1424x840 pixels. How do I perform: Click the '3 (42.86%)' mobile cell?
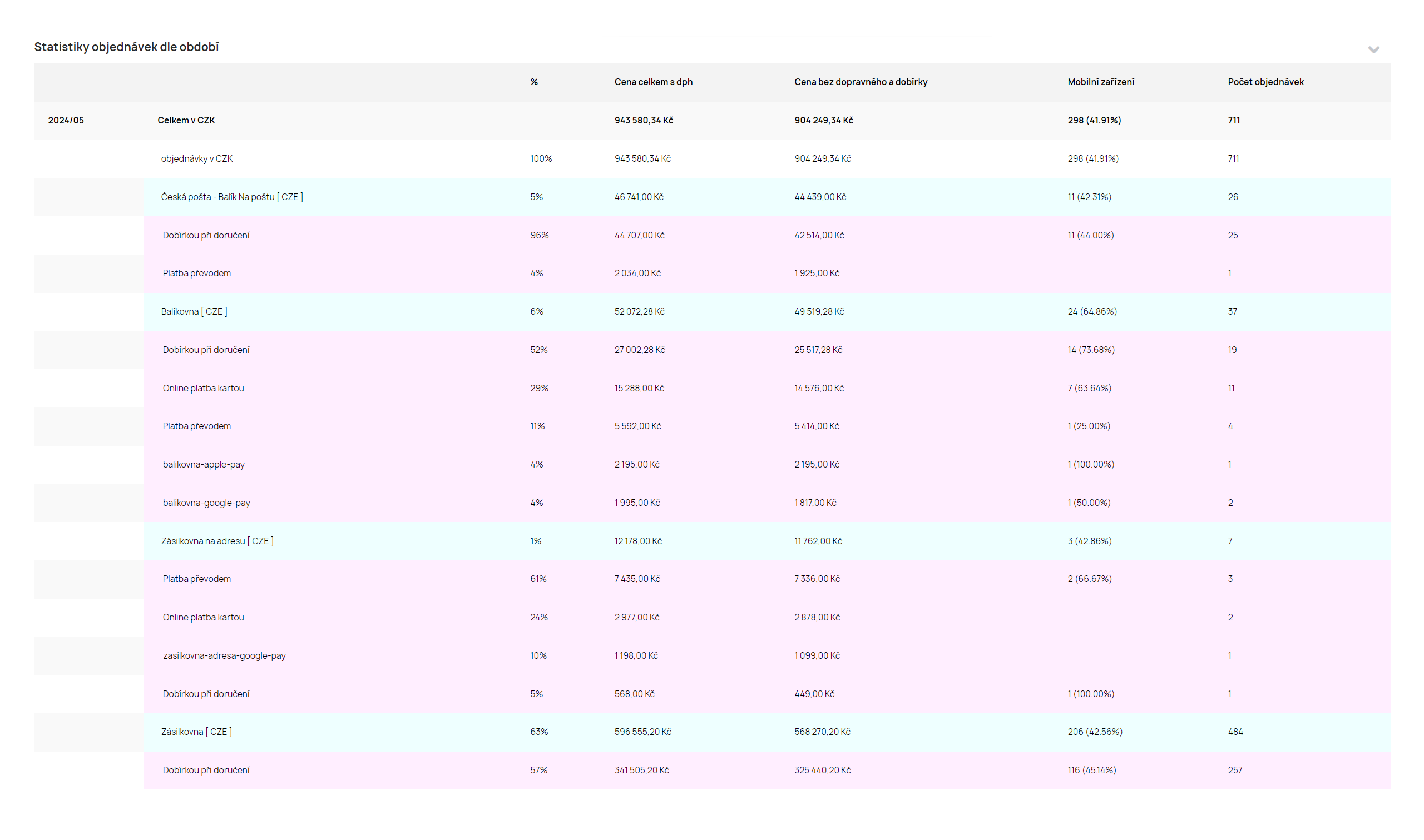(x=1089, y=541)
